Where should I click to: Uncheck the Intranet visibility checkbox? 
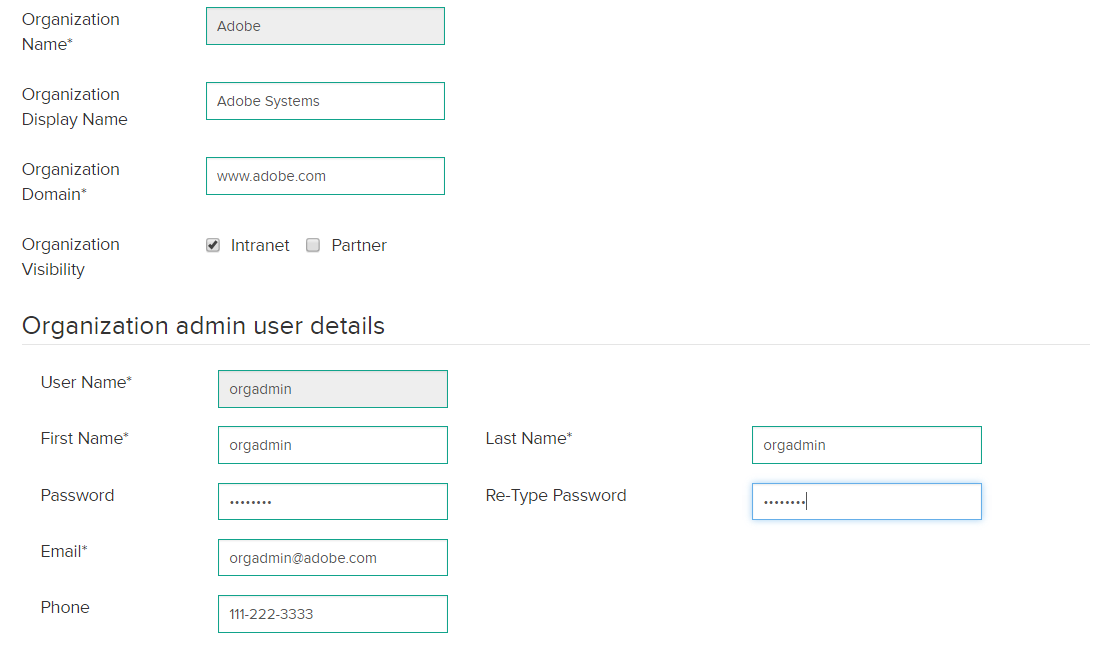pyautogui.click(x=213, y=245)
